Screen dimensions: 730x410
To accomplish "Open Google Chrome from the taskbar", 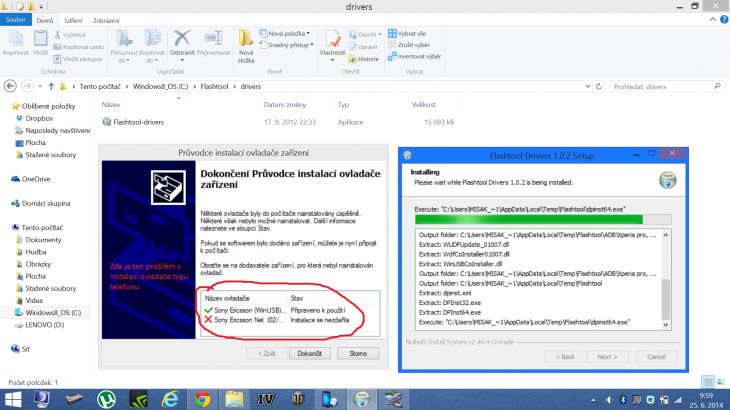I will point(202,400).
